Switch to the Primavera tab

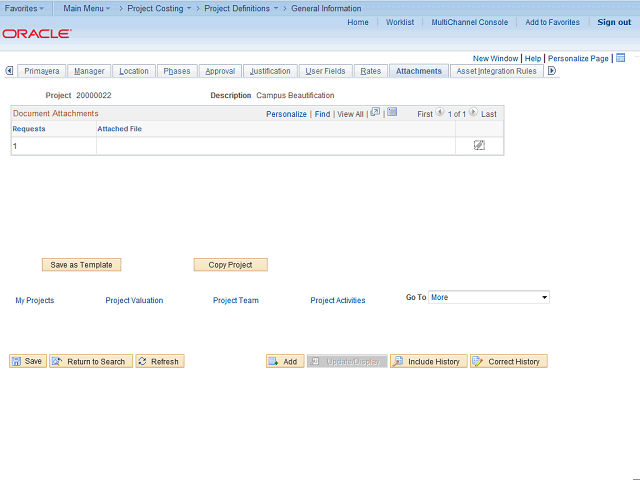(42, 71)
